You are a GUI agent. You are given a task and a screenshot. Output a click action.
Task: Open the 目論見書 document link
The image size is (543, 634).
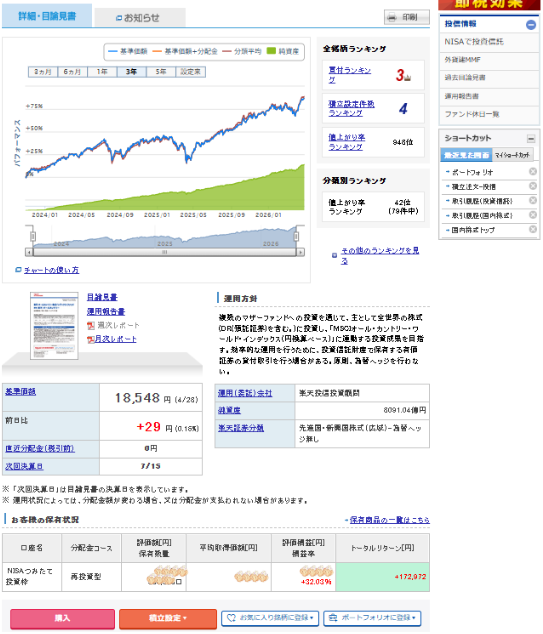pyautogui.click(x=102, y=298)
